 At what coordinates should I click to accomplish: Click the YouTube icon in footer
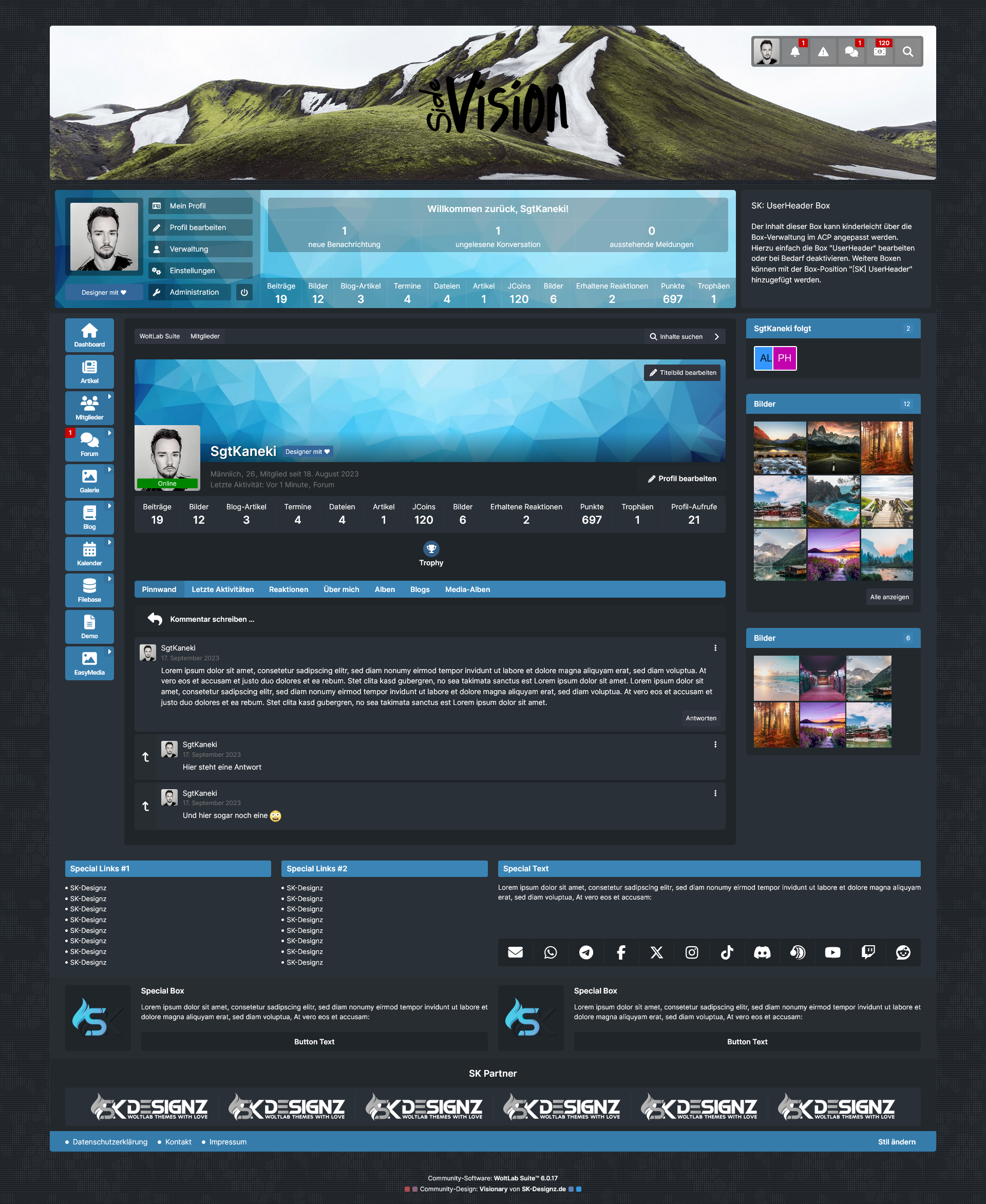(832, 952)
